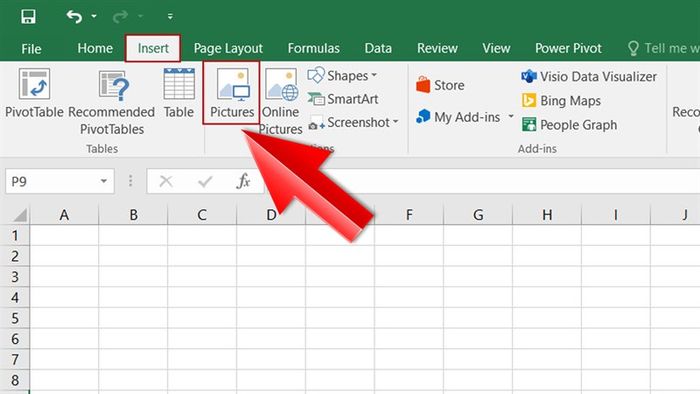
Task: Open the File tab
Action: [31, 49]
